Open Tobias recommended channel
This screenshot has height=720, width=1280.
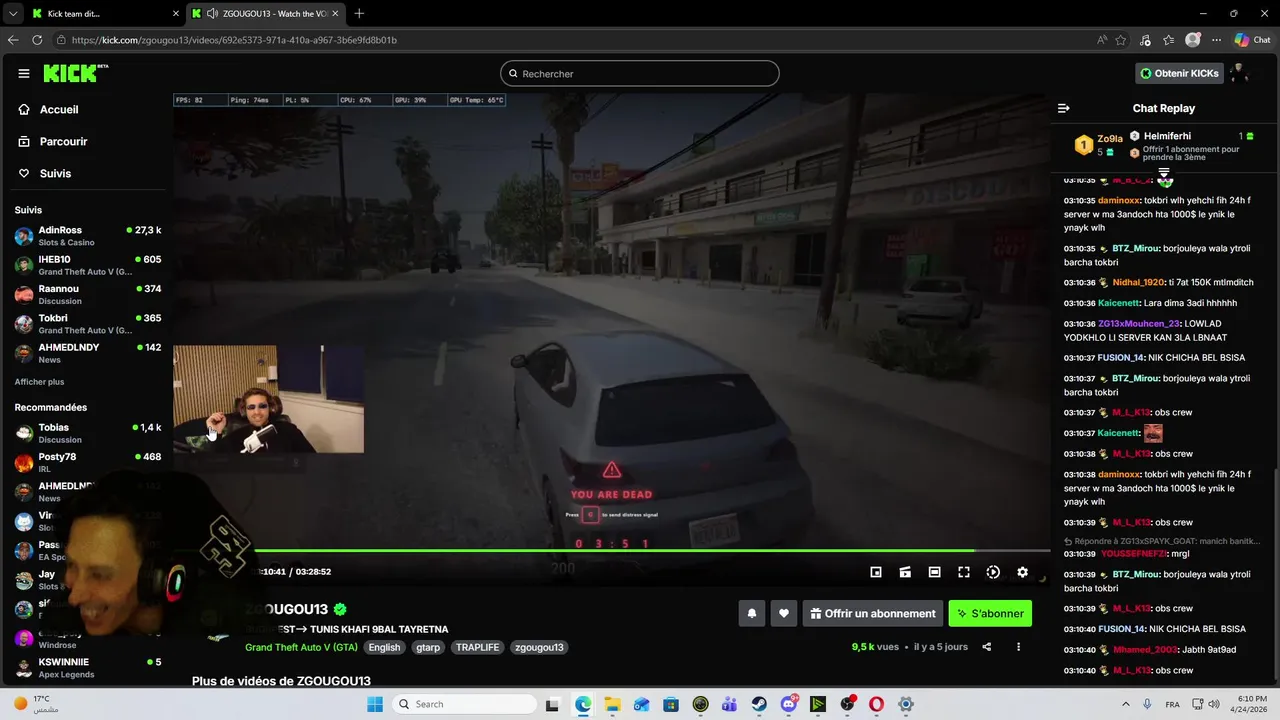coord(87,433)
